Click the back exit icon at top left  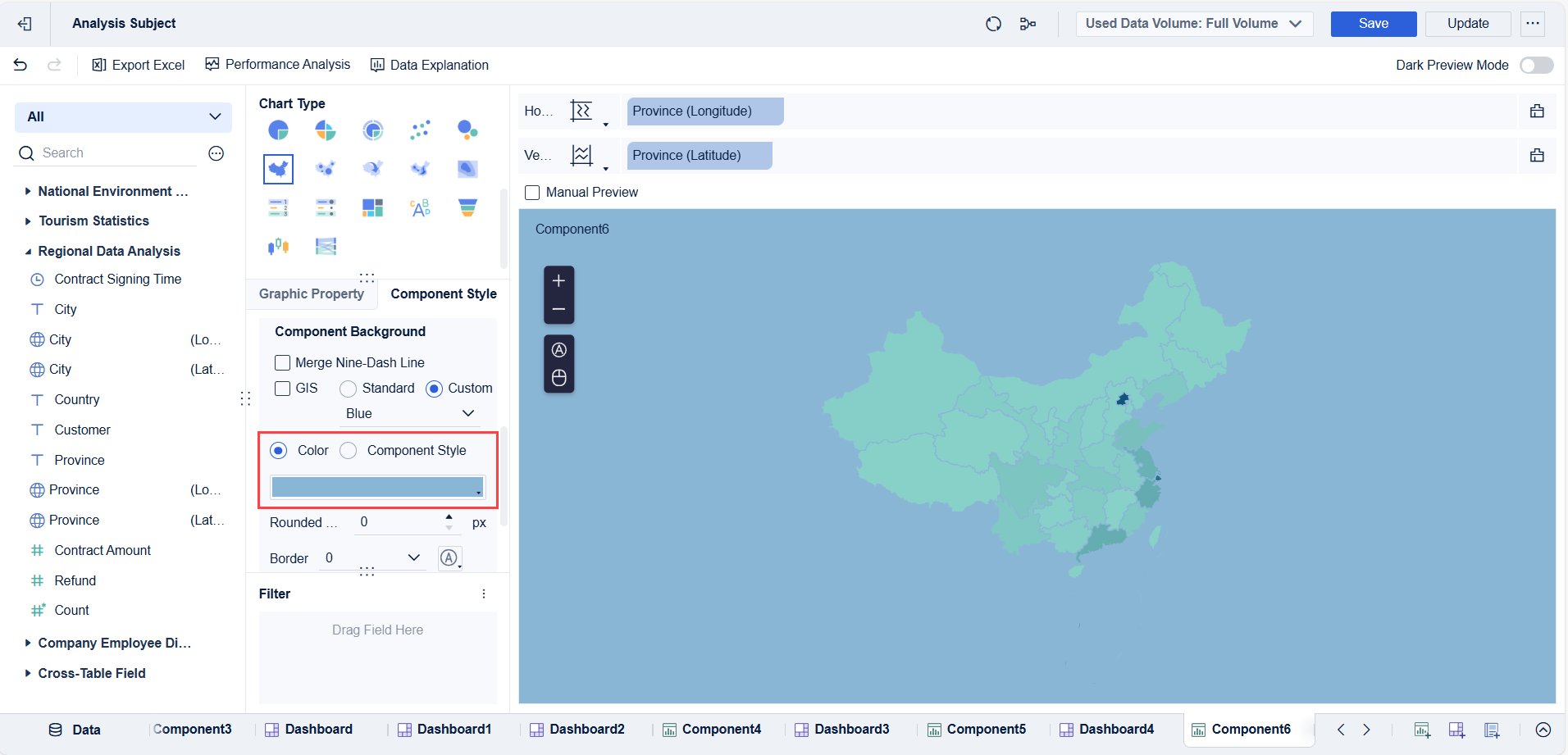click(x=25, y=24)
